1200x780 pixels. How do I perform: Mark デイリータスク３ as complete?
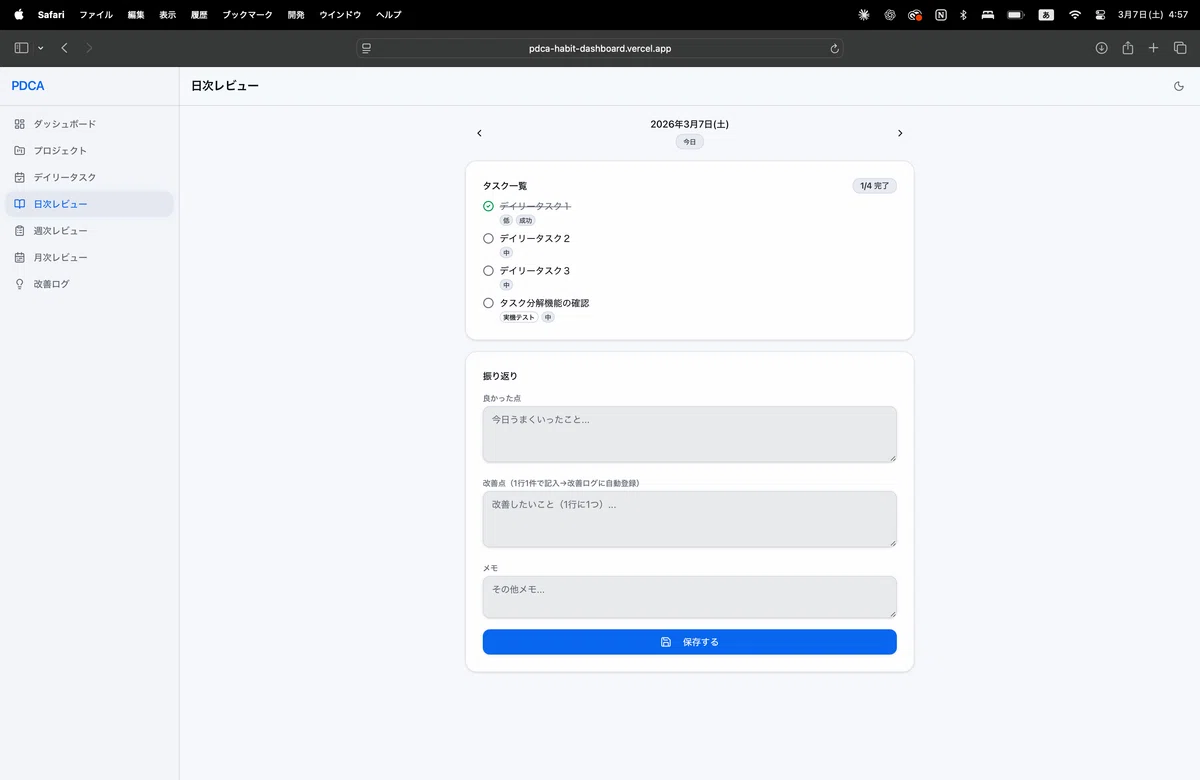pyautogui.click(x=488, y=270)
